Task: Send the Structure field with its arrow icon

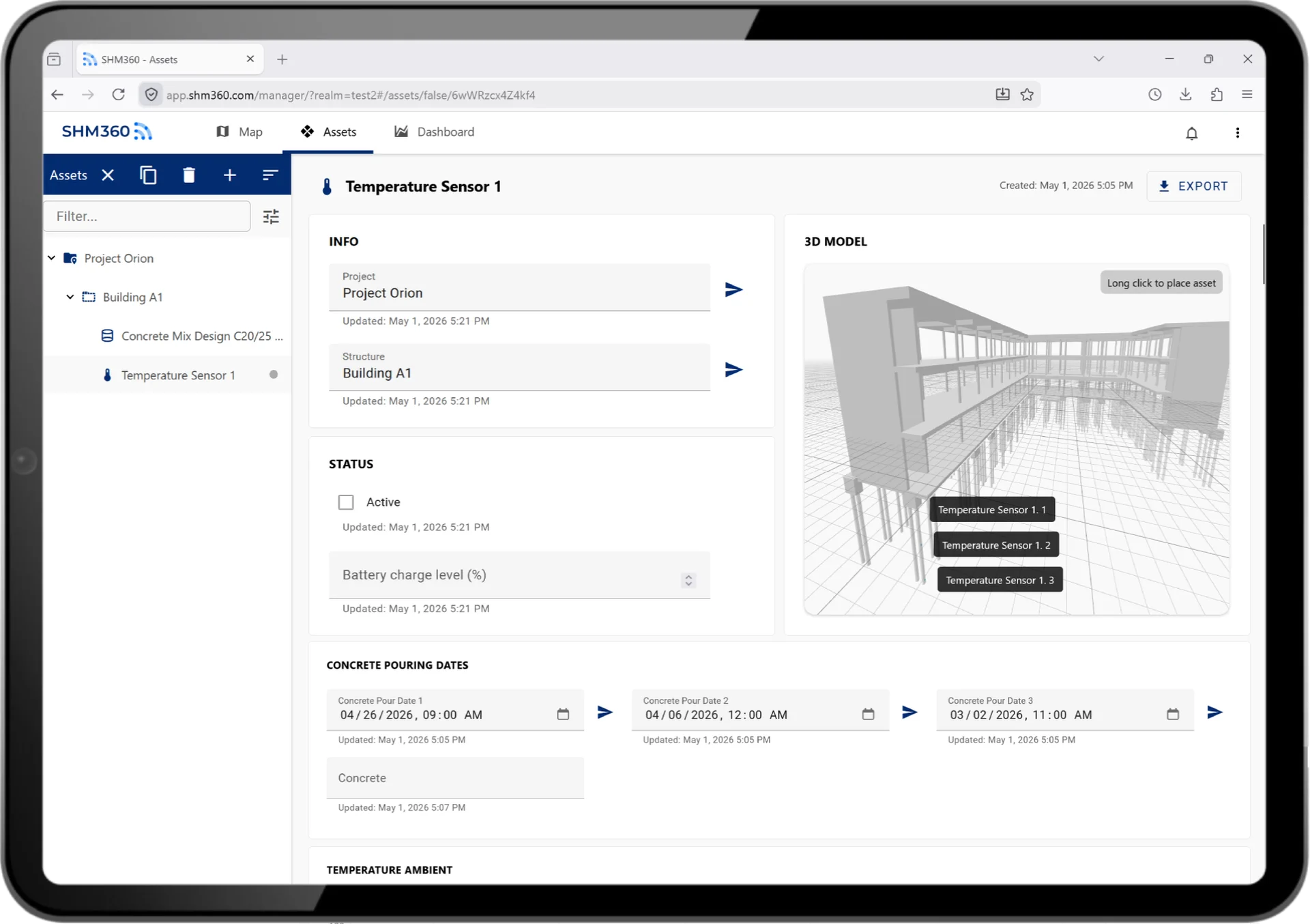Action: click(733, 369)
